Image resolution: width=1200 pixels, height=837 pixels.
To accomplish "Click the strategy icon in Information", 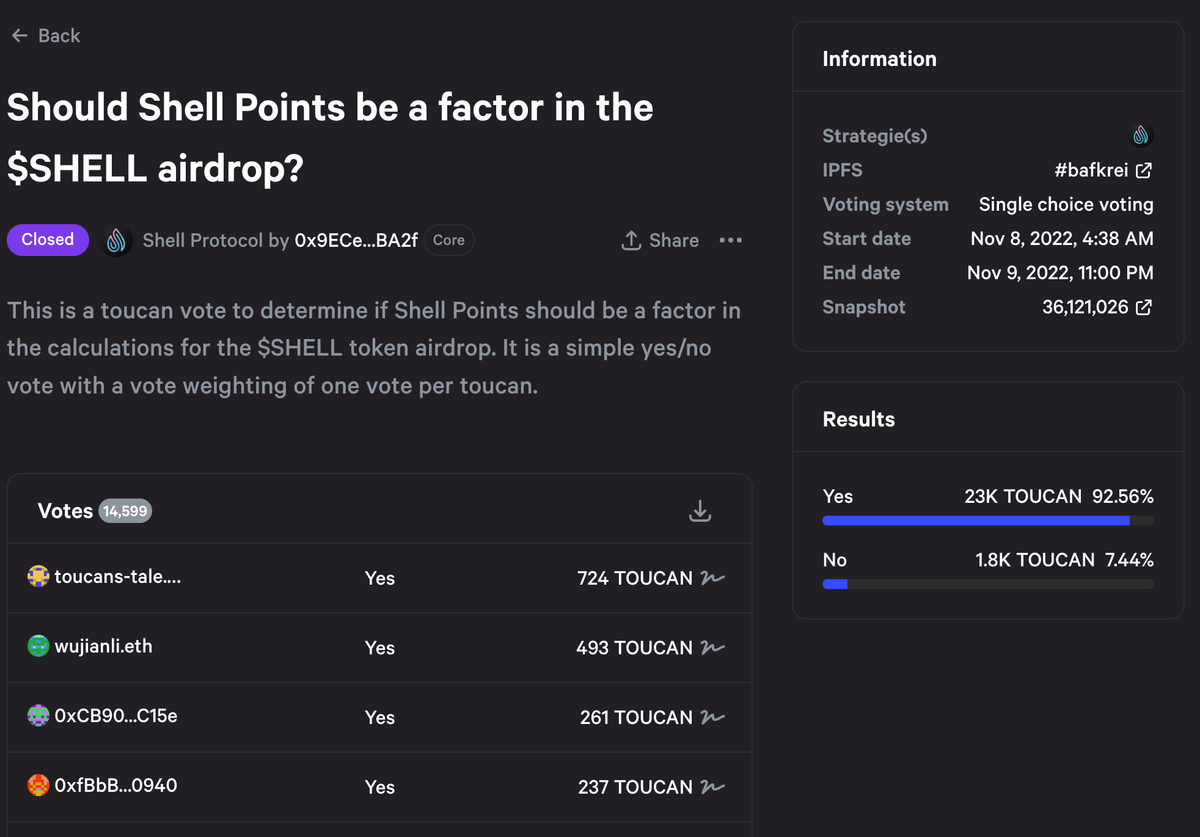I will 1141,136.
